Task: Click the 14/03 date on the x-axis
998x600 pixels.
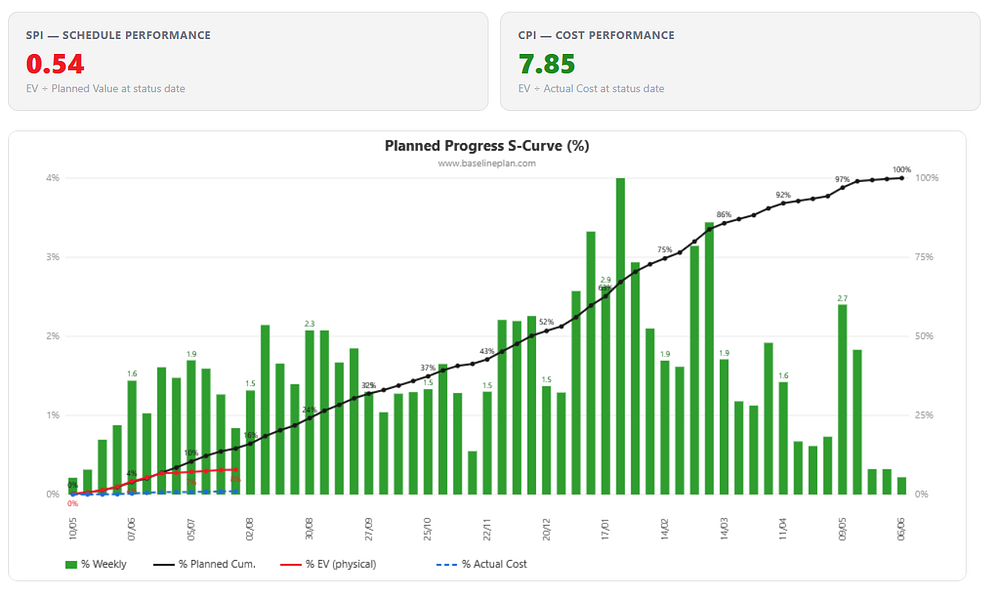Action: (x=724, y=529)
